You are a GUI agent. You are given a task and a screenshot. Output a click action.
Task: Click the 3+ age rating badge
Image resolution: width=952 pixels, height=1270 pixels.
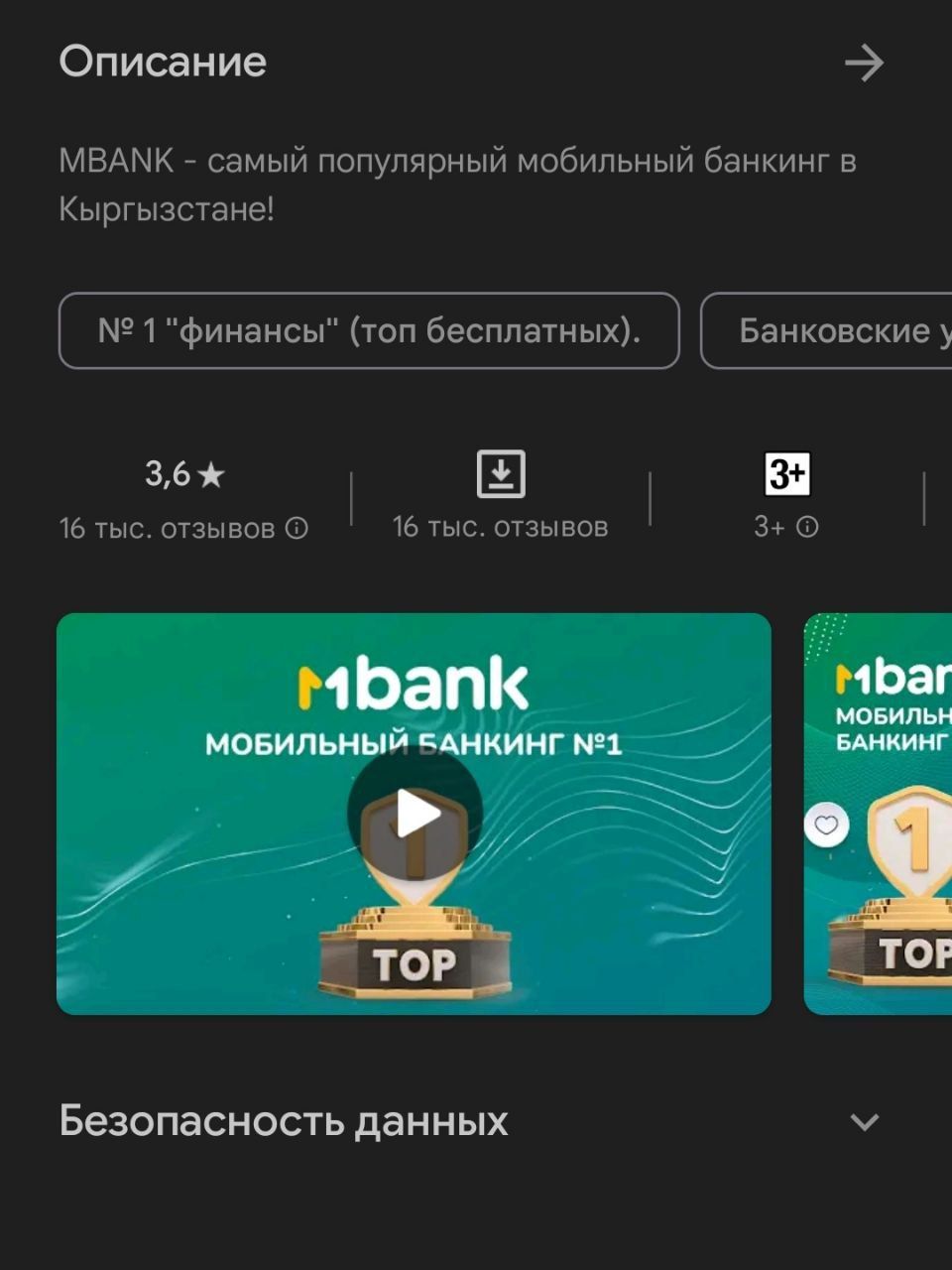click(x=787, y=473)
